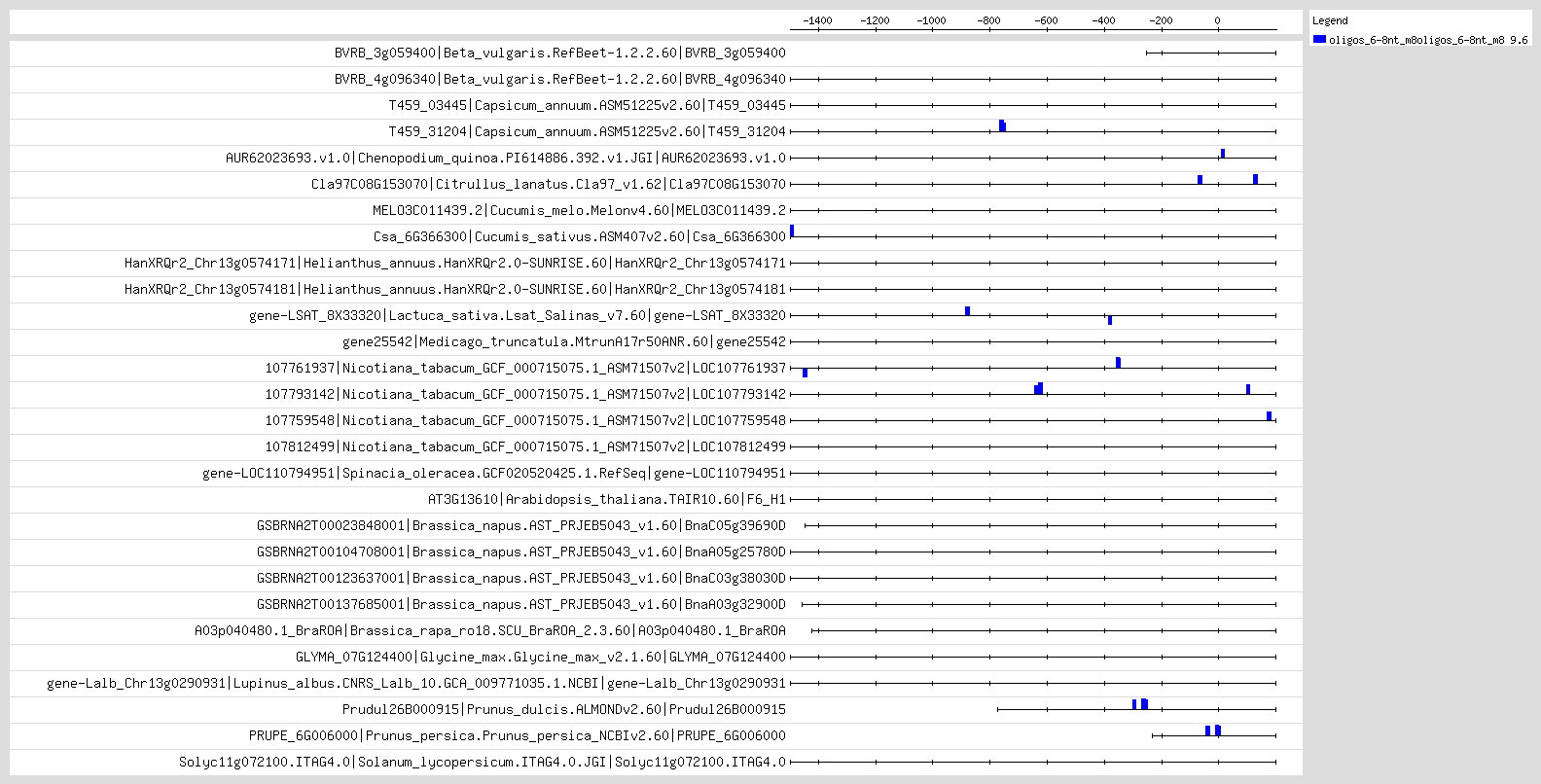Click the 0 axis tick label

click(1217, 20)
